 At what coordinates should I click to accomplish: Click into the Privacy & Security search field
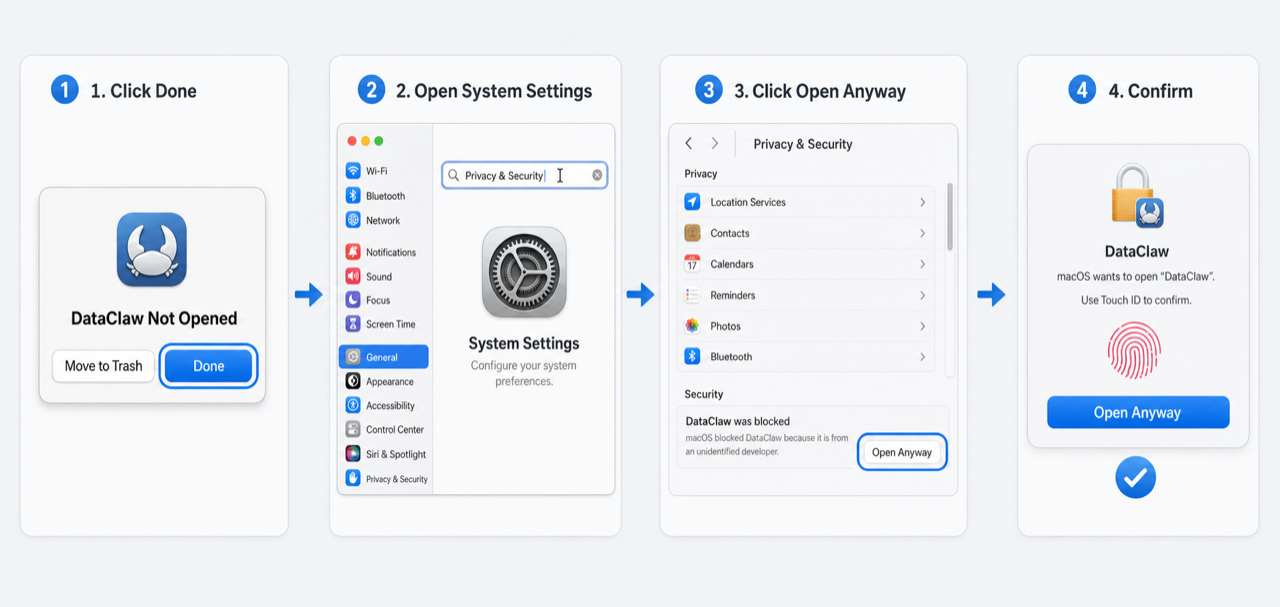524,175
